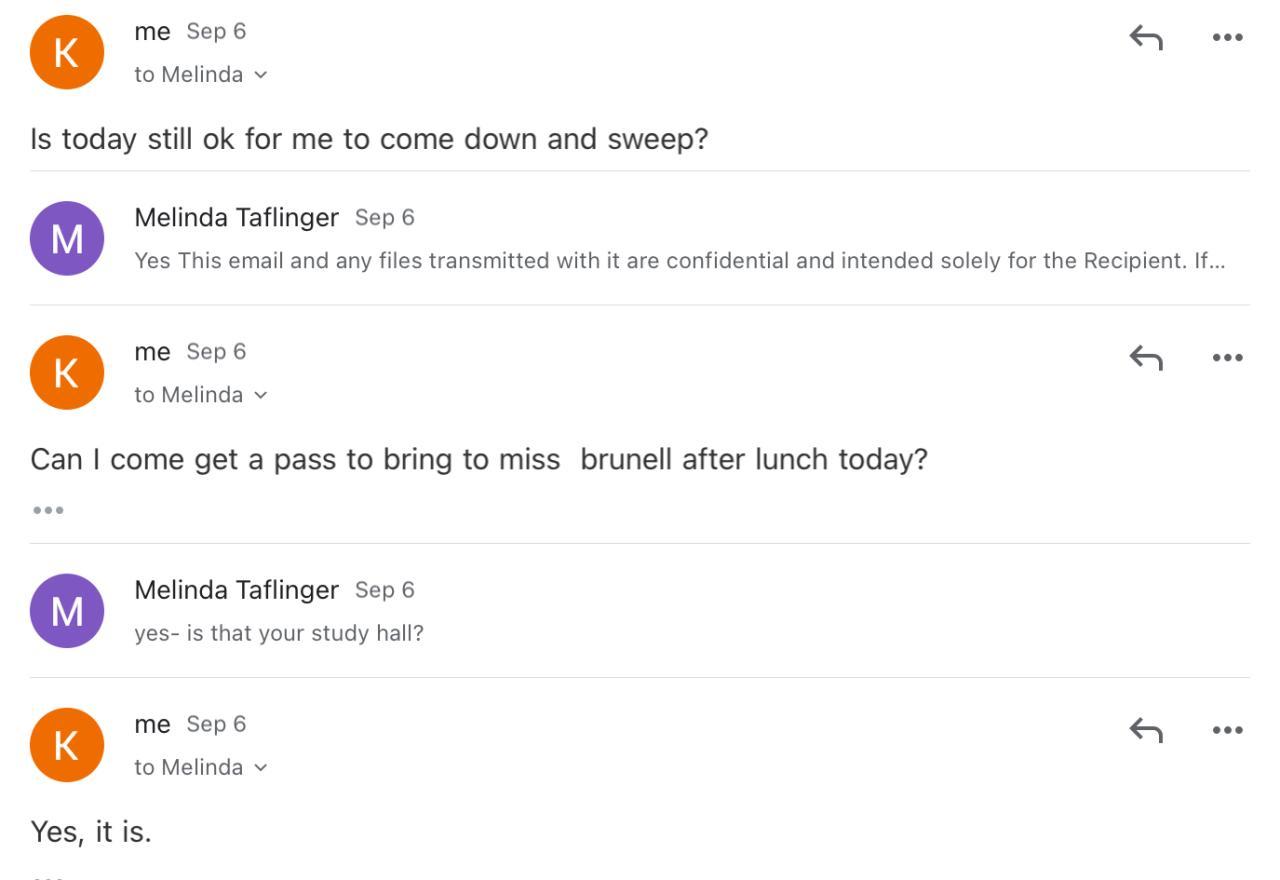Open more options for the first email
Viewport: 1280px width, 880px height.
coord(1227,38)
